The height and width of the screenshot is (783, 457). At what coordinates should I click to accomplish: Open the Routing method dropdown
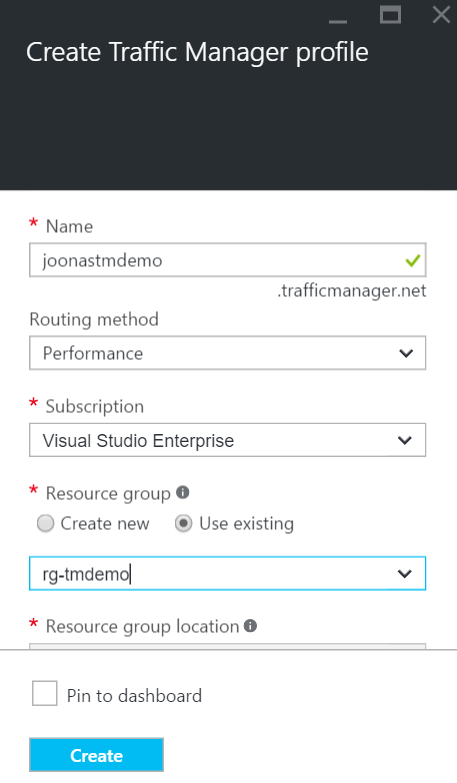227,353
